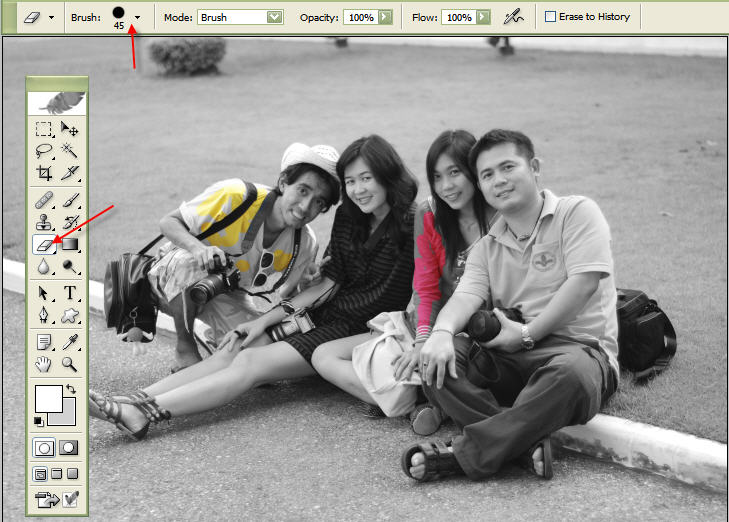Select the Eyedropper tool
Viewport: 729px width, 522px height.
[70, 343]
